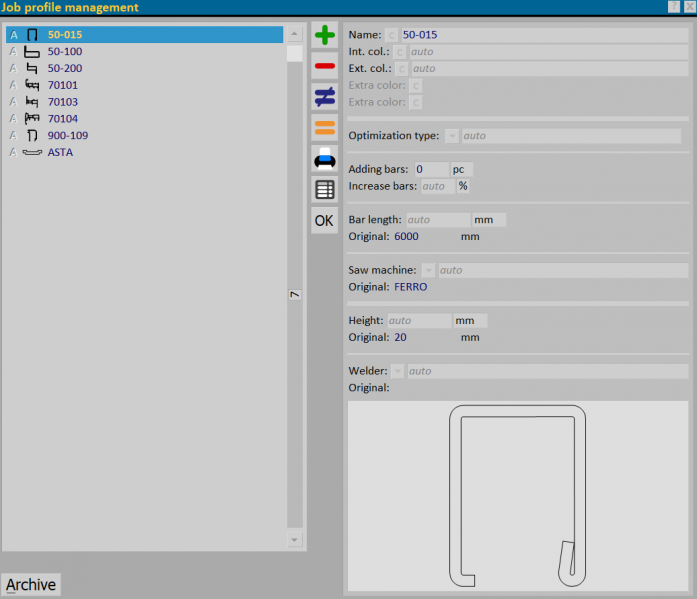Select profile row 50-100
Screen dimensions: 697x599
pos(144,52)
